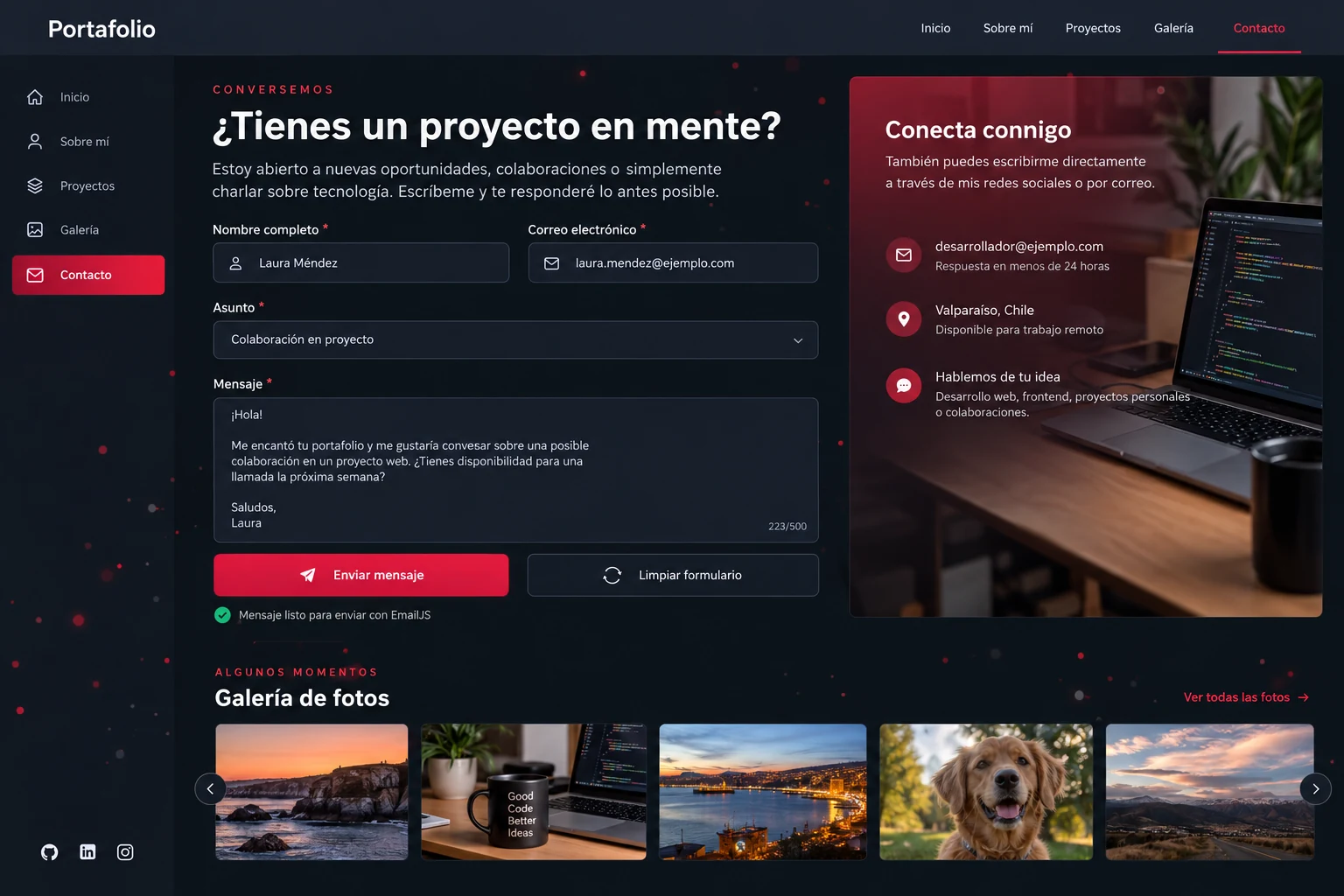Viewport: 1344px width, 896px height.
Task: Open the Asunto dropdown
Action: (515, 339)
